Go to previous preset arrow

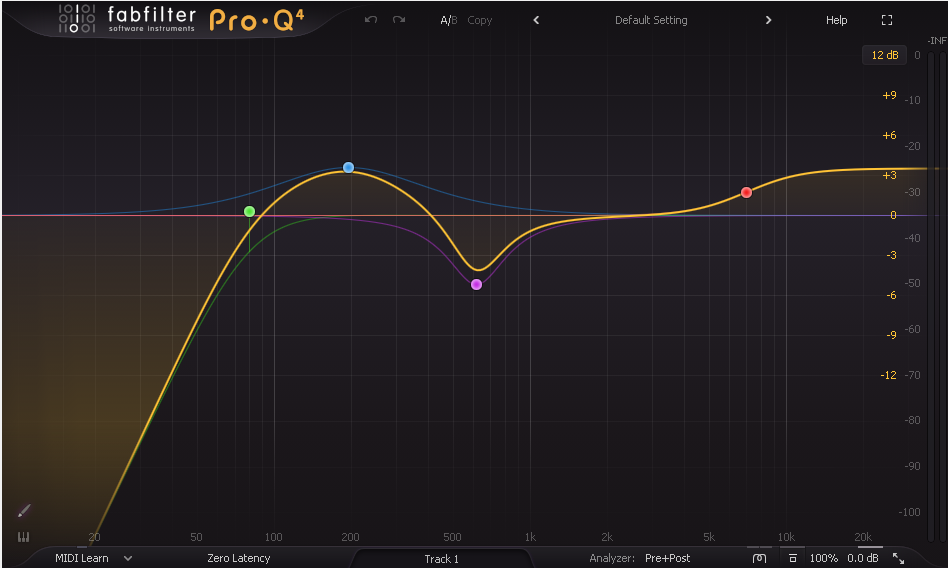coord(536,20)
